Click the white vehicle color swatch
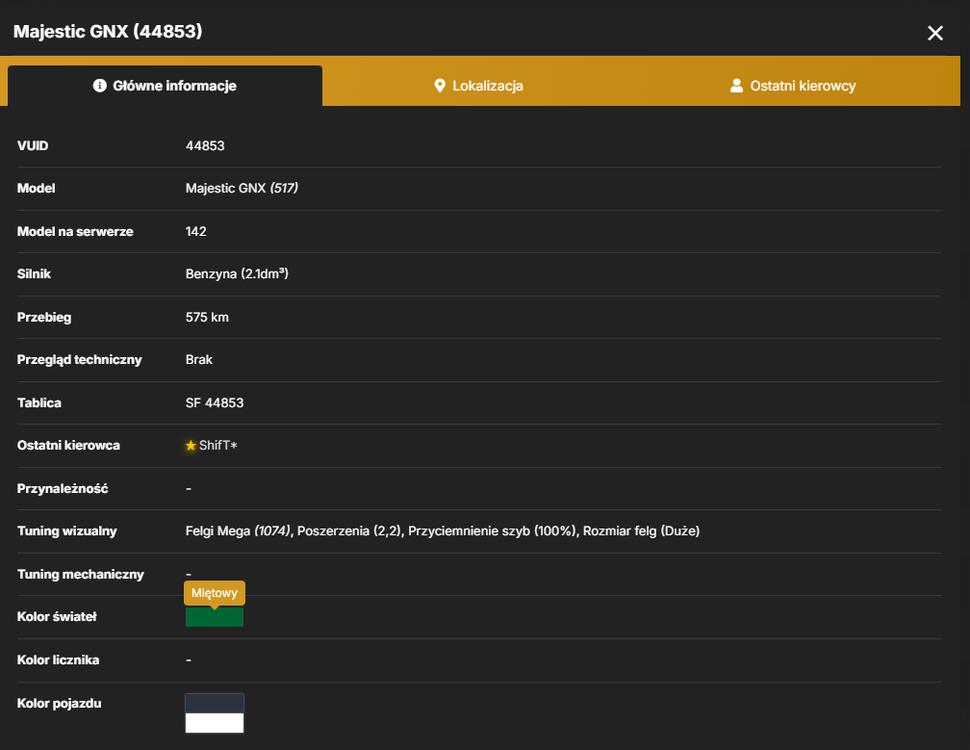This screenshot has height=750, width=970. click(214, 723)
